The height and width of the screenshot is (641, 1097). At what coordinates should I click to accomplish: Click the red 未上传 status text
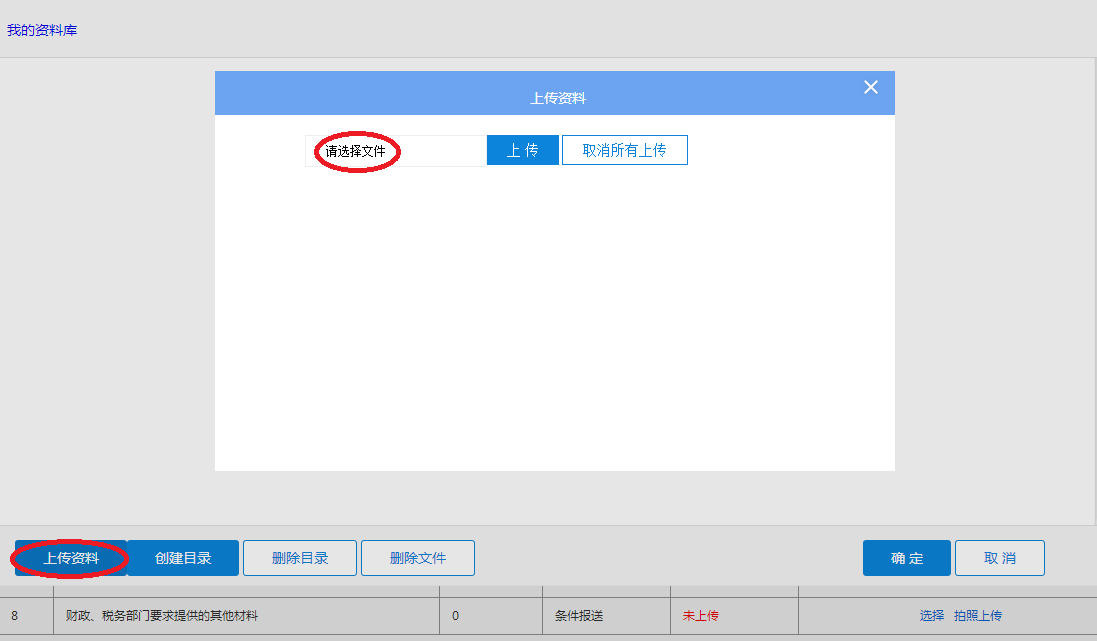(700, 616)
